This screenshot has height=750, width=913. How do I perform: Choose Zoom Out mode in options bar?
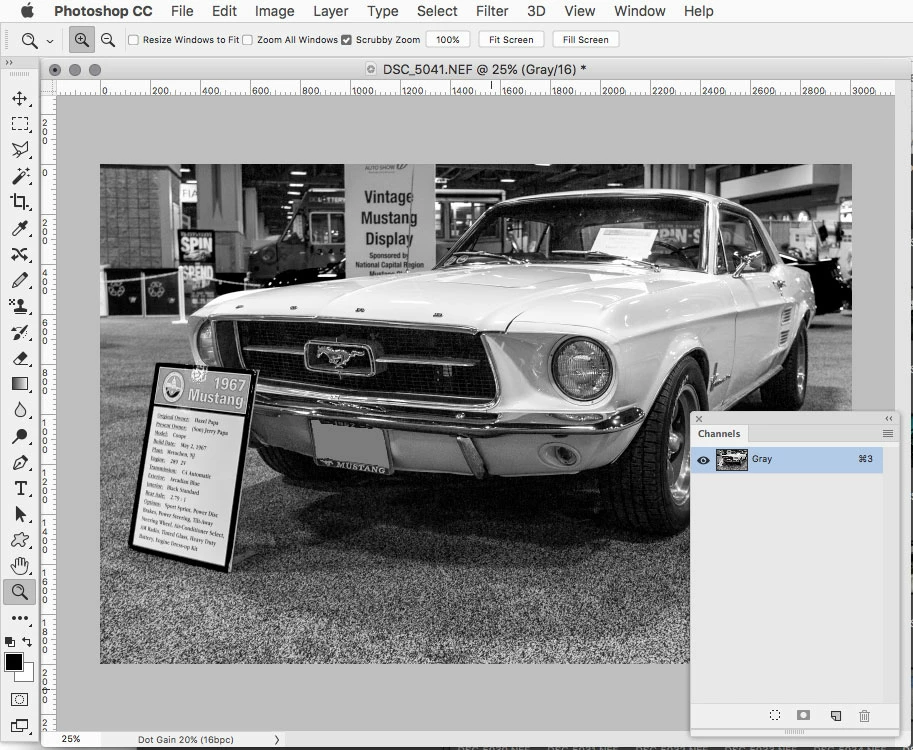click(x=108, y=40)
